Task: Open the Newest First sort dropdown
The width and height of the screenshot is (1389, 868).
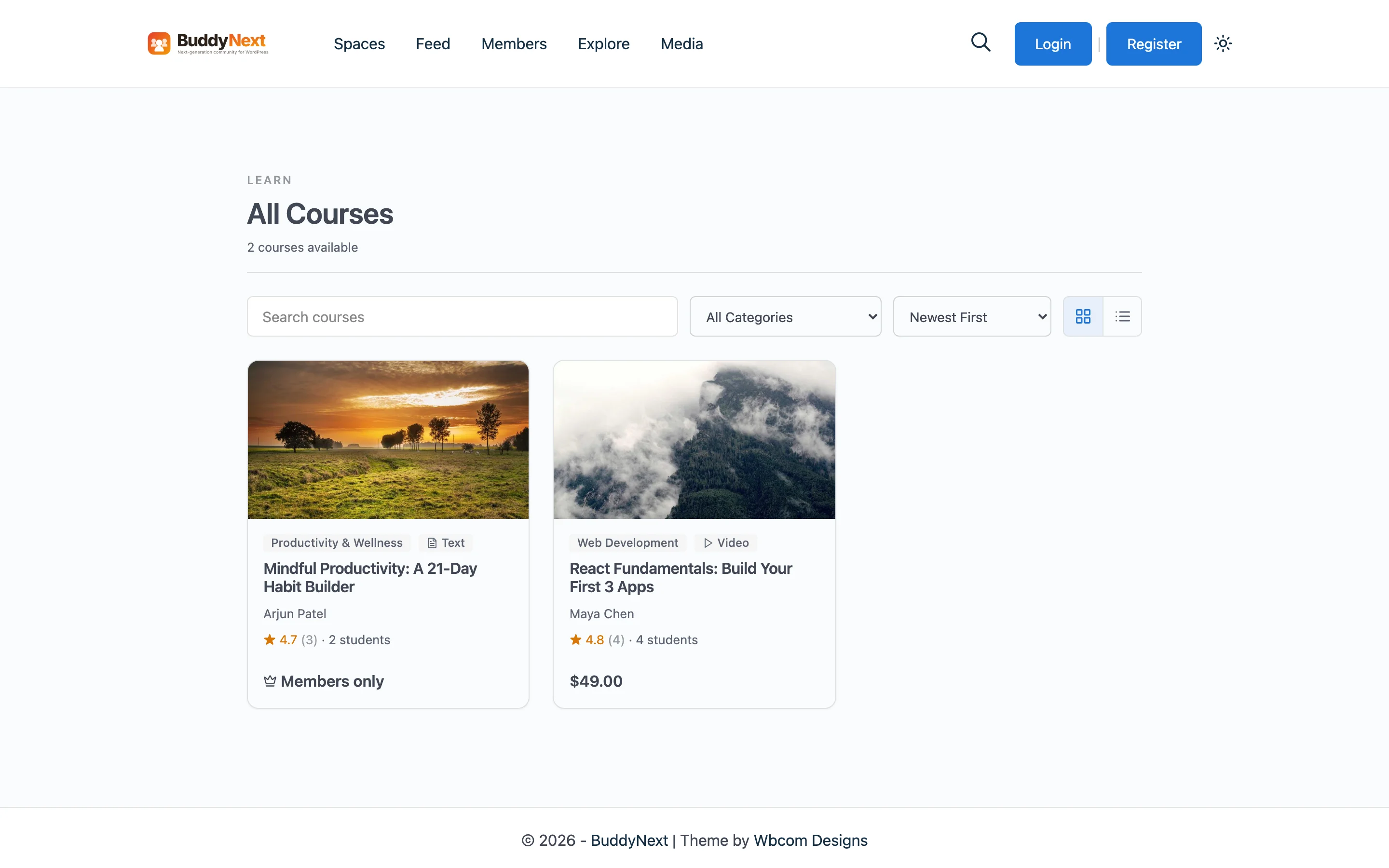Action: [x=972, y=316]
